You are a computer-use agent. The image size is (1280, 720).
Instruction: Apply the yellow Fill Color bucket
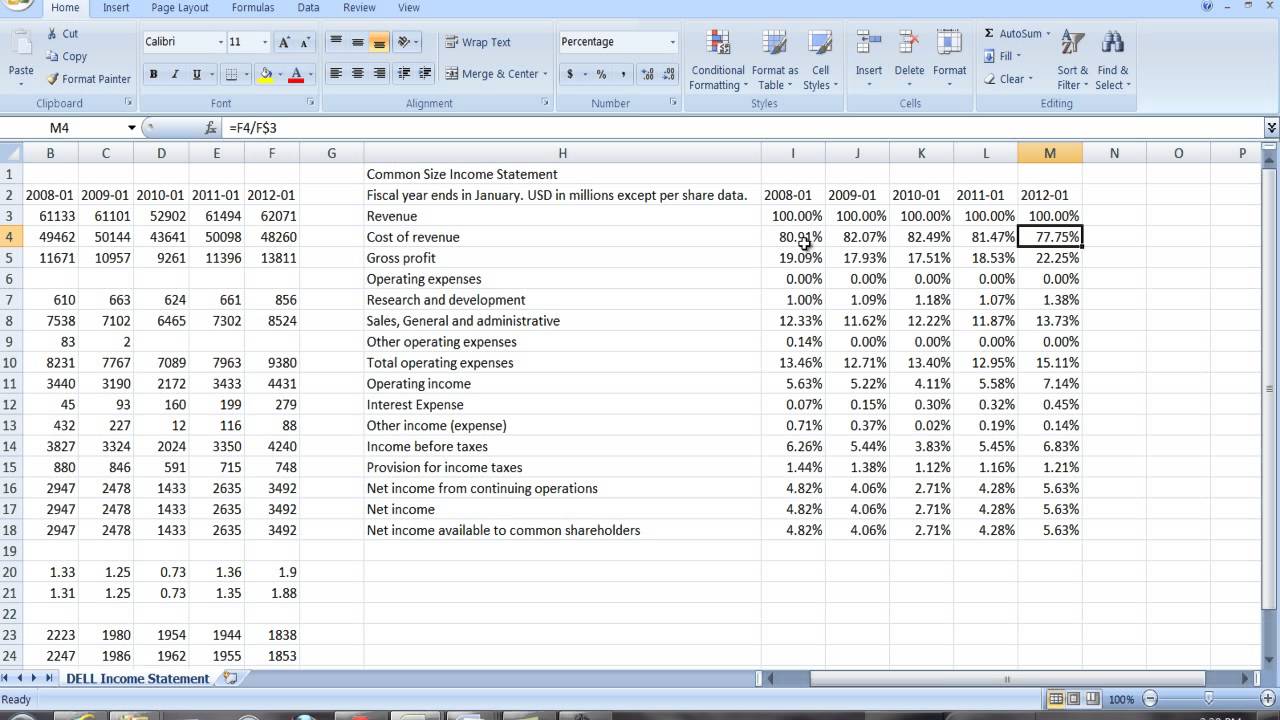(x=266, y=74)
